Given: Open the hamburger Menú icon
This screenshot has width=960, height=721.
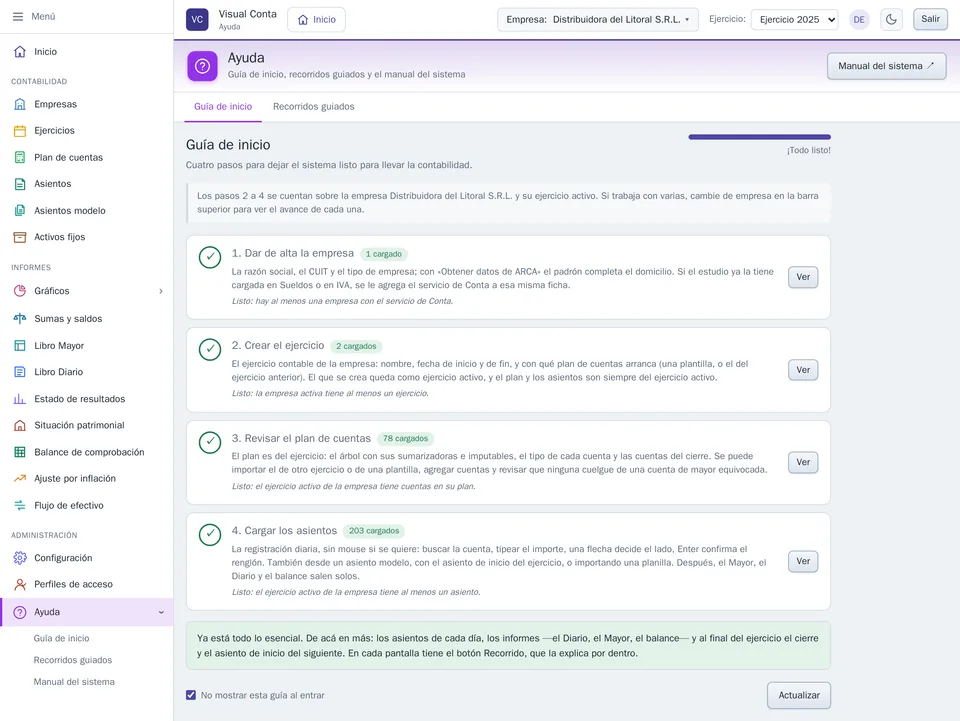Looking at the screenshot, I should click(18, 17).
